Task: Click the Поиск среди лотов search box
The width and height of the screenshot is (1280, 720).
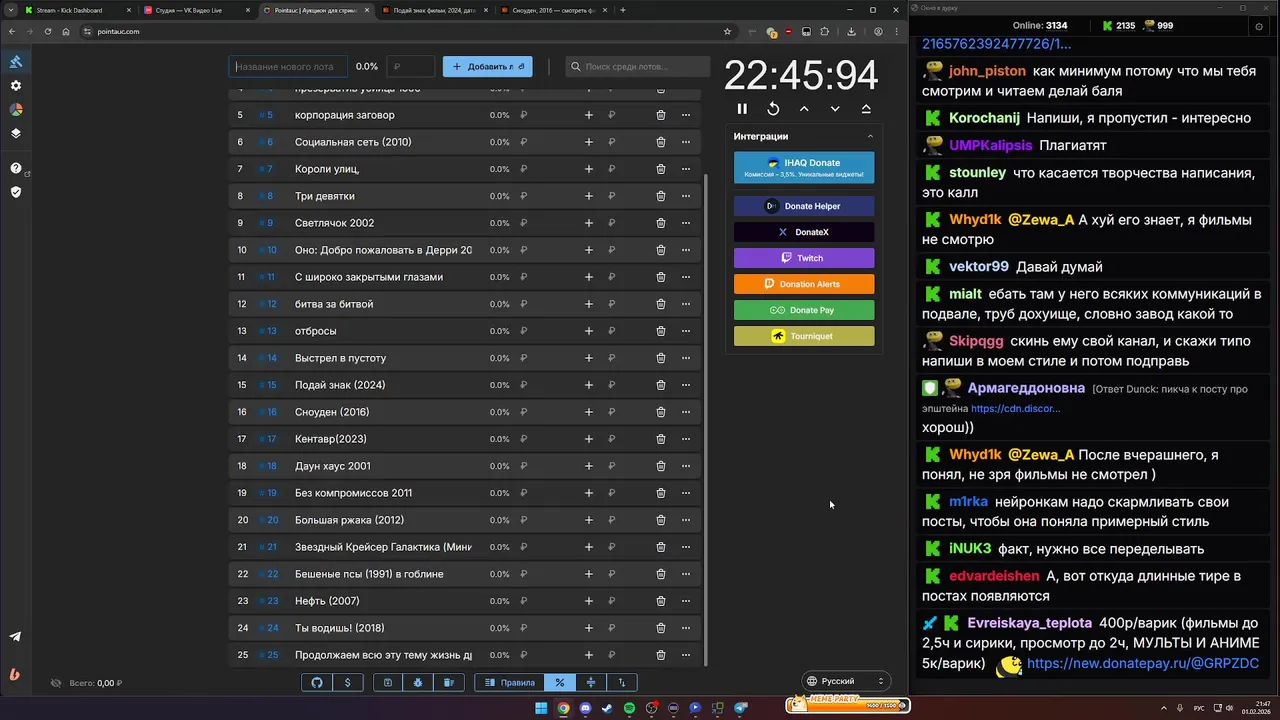Action: coord(638,67)
